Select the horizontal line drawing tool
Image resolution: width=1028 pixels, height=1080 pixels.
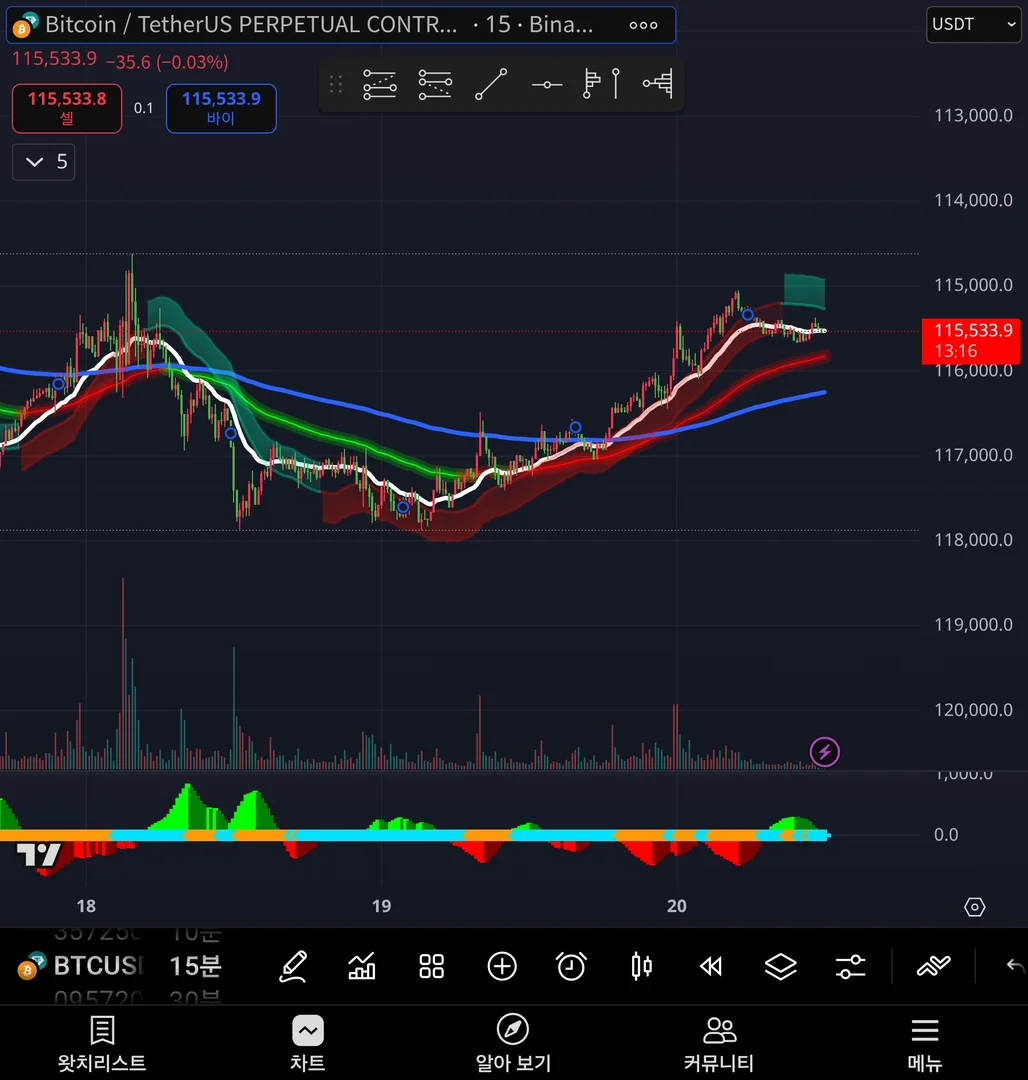(547, 85)
